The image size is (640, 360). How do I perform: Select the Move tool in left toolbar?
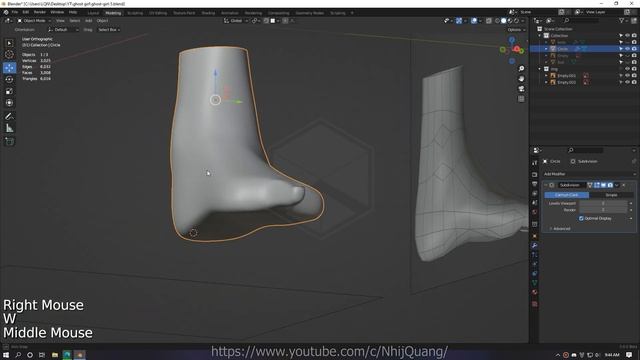9,67
